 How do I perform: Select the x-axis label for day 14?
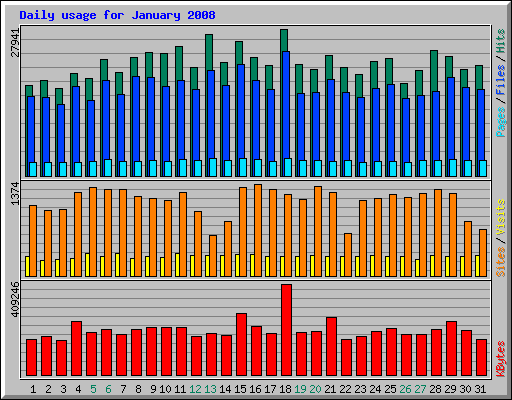click(x=225, y=389)
